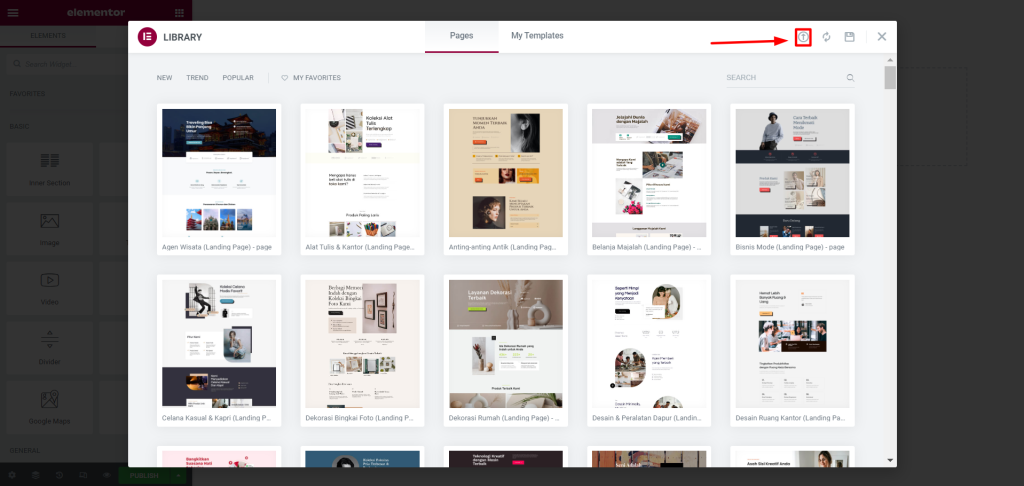Click the import template upload icon
1024x486 pixels.
[803, 37]
